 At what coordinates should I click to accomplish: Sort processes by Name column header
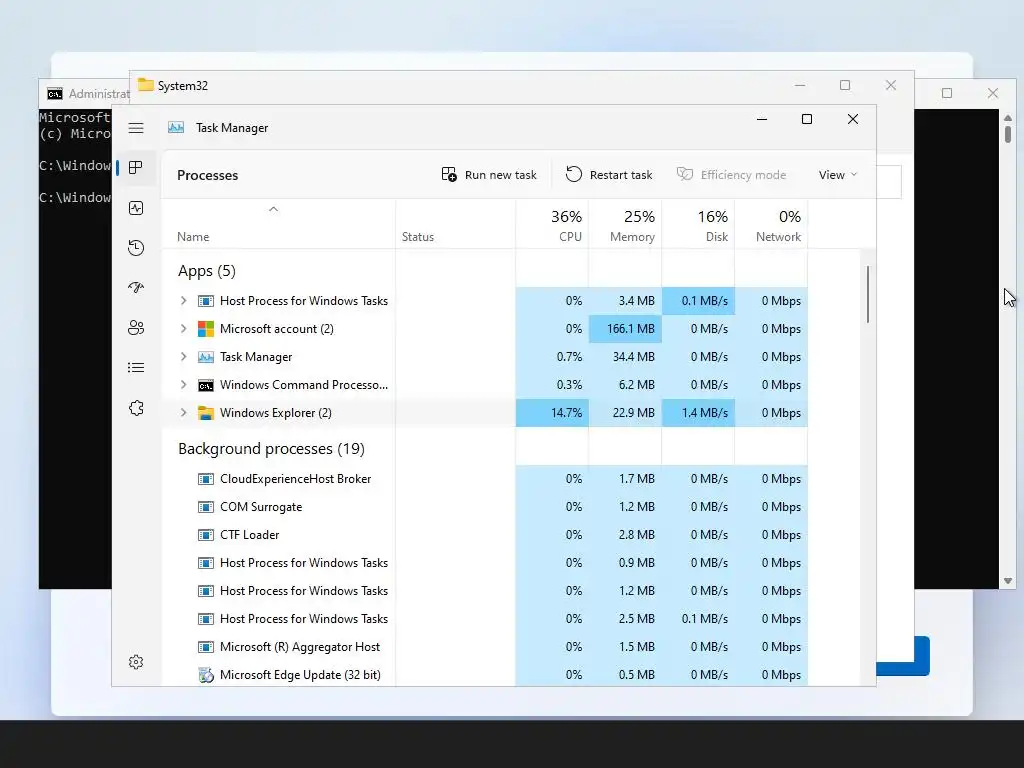[x=193, y=236]
